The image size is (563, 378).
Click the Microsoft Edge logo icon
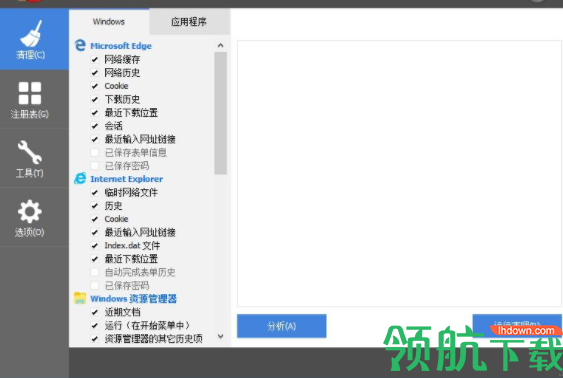click(80, 46)
